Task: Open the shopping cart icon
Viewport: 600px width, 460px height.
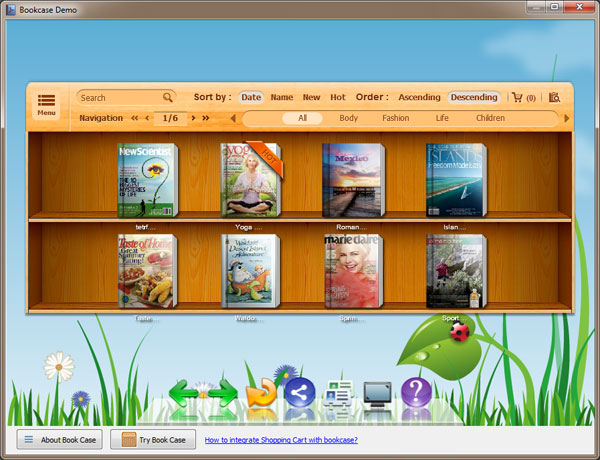Action: pos(517,98)
